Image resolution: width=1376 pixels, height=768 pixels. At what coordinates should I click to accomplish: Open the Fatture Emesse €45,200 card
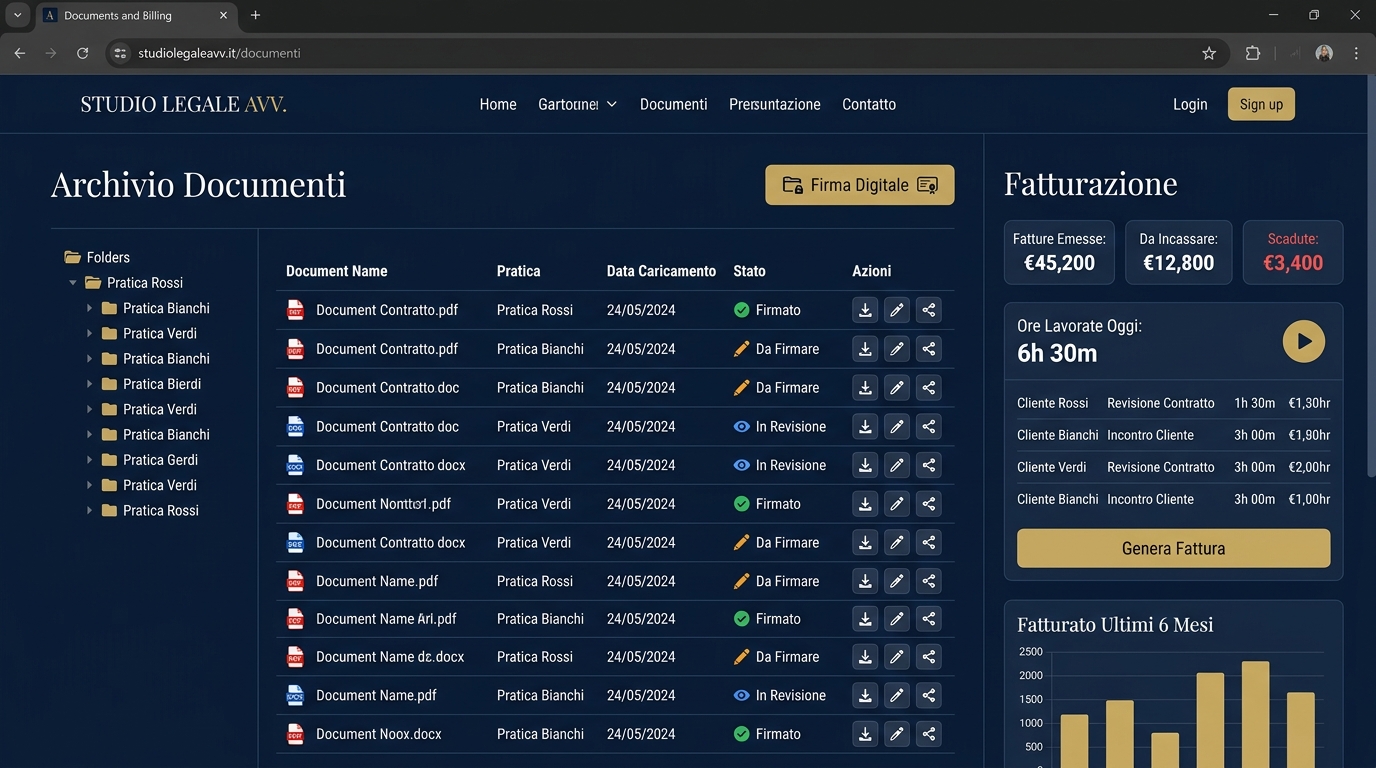(x=1059, y=252)
